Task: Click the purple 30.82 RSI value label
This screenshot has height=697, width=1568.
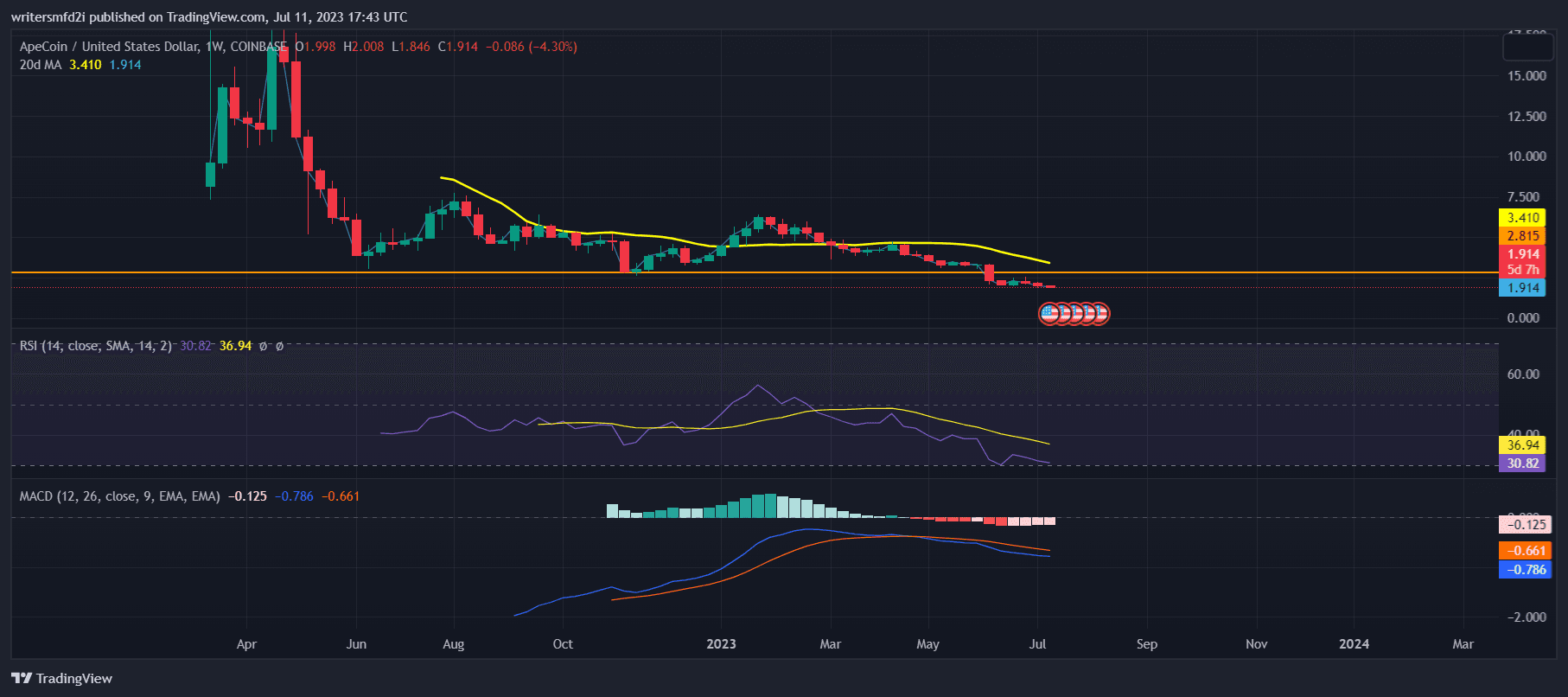Action: 1522,464
